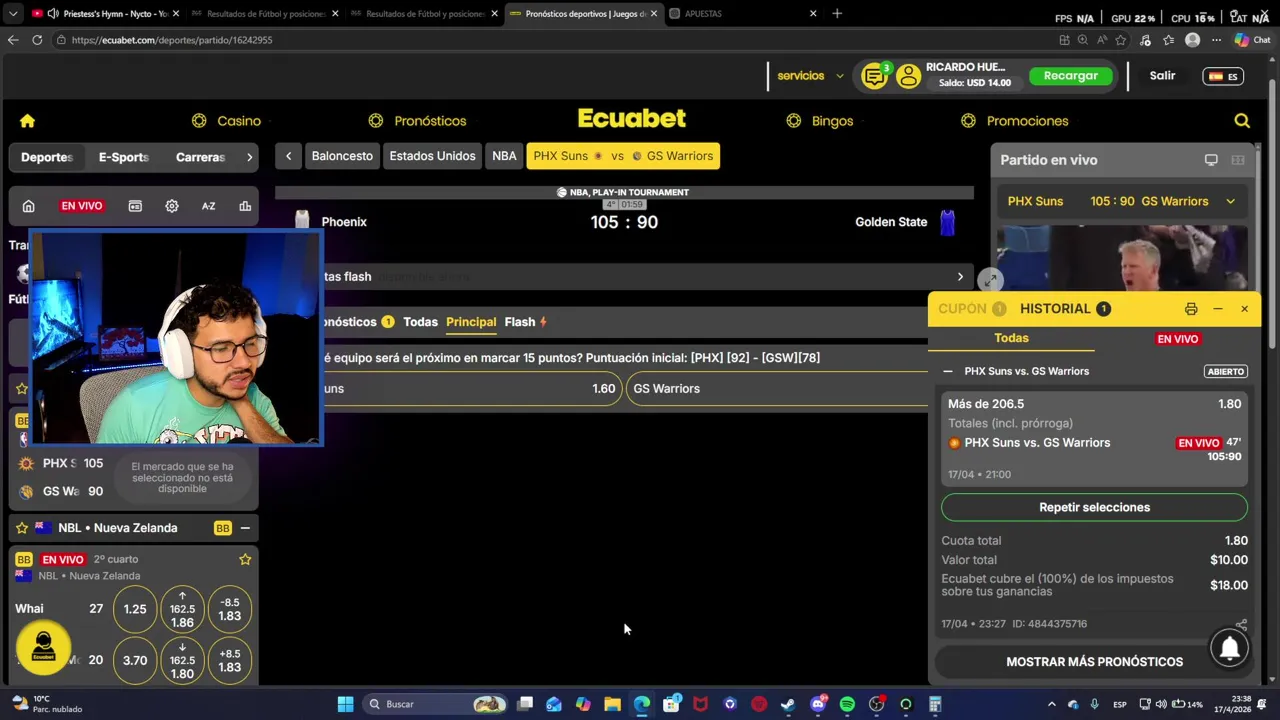The image size is (1280, 720).
Task: Select the Principal markets tab
Action: click(x=471, y=322)
